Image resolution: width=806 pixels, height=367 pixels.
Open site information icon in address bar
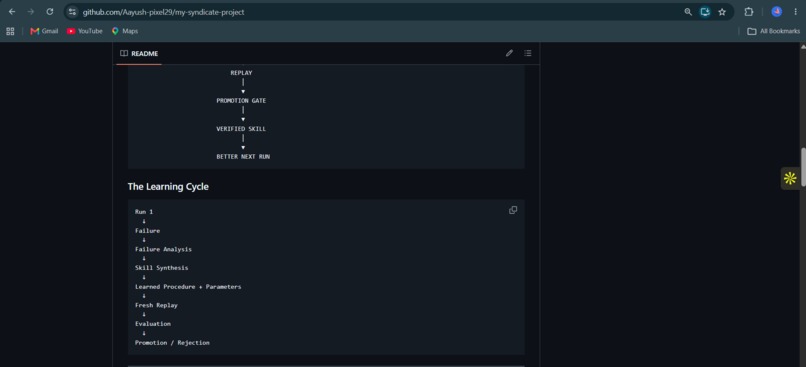[72, 12]
